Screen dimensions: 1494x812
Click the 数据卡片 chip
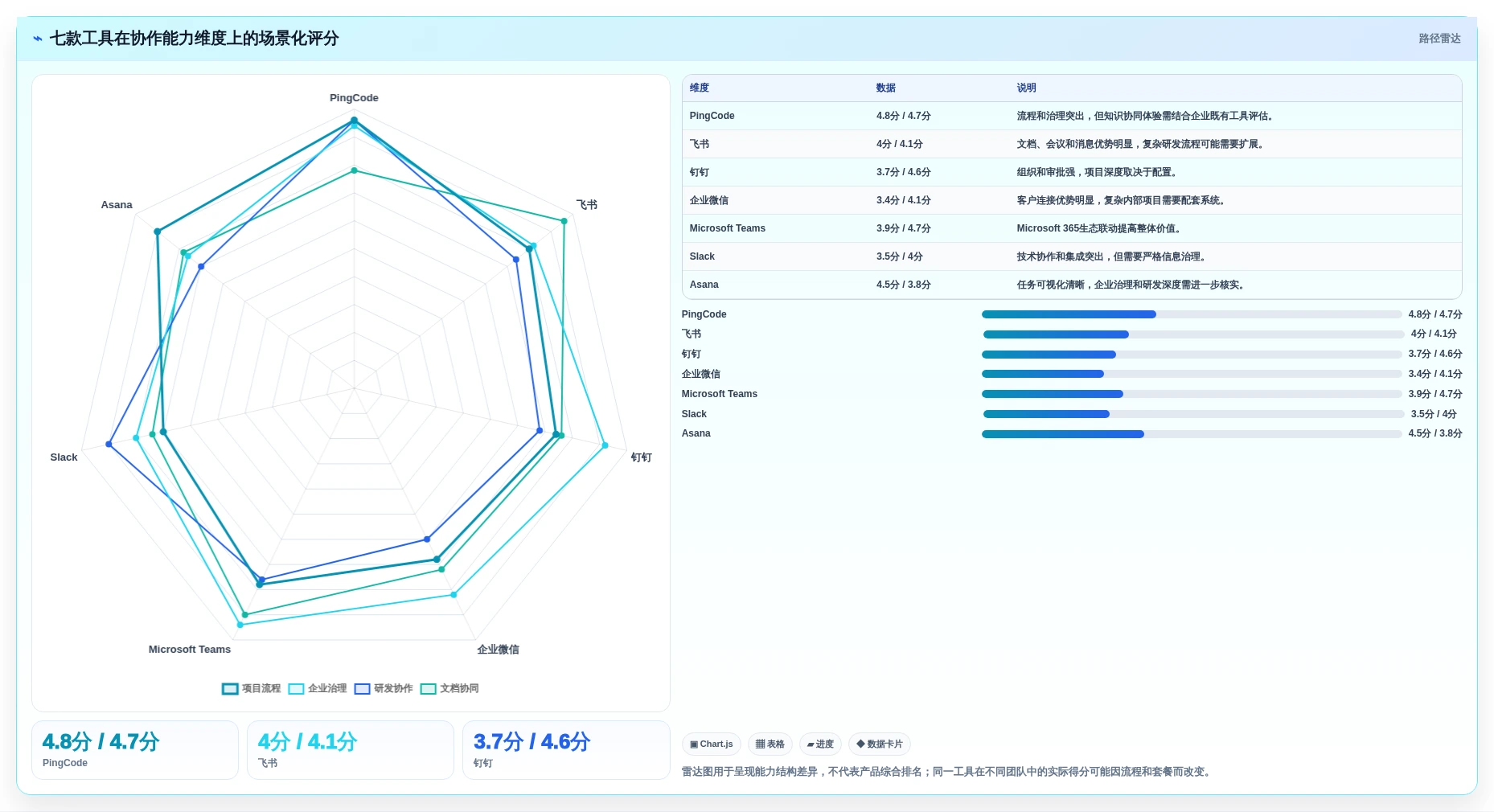(880, 744)
